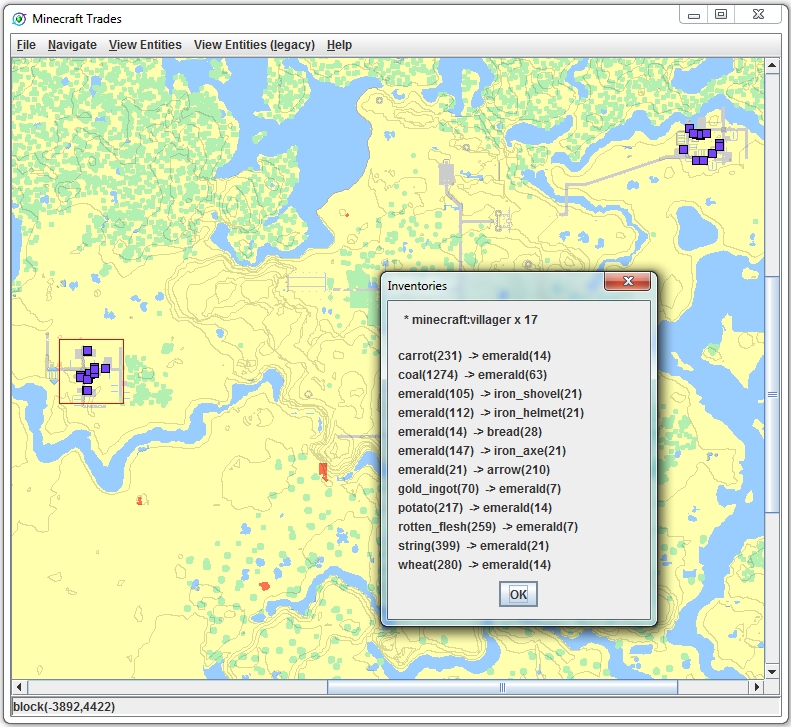Open the View Entities menu
Image resolution: width=791 pixels, height=727 pixels.
point(145,45)
